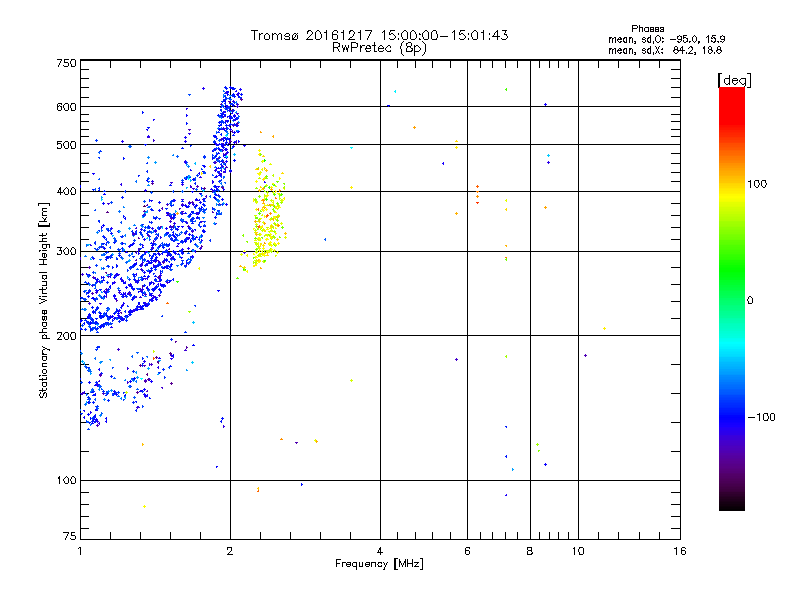This screenshot has width=800, height=600.
Task: Click the 'Phases' header label
Action: point(647,29)
